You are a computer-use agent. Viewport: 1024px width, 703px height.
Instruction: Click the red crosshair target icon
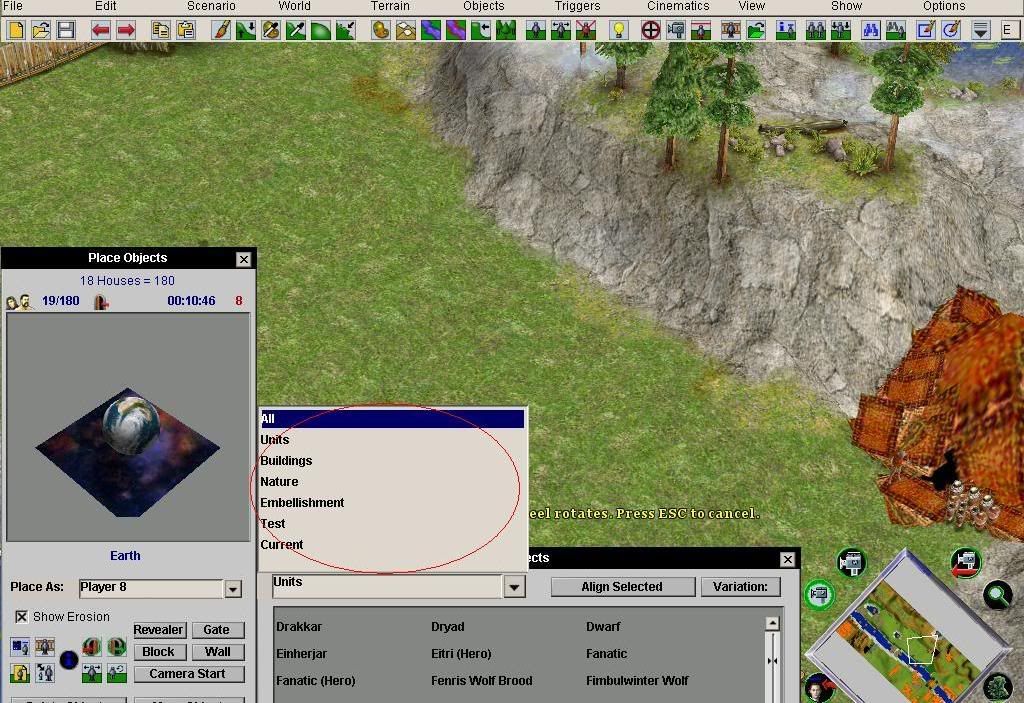pyautogui.click(x=651, y=30)
